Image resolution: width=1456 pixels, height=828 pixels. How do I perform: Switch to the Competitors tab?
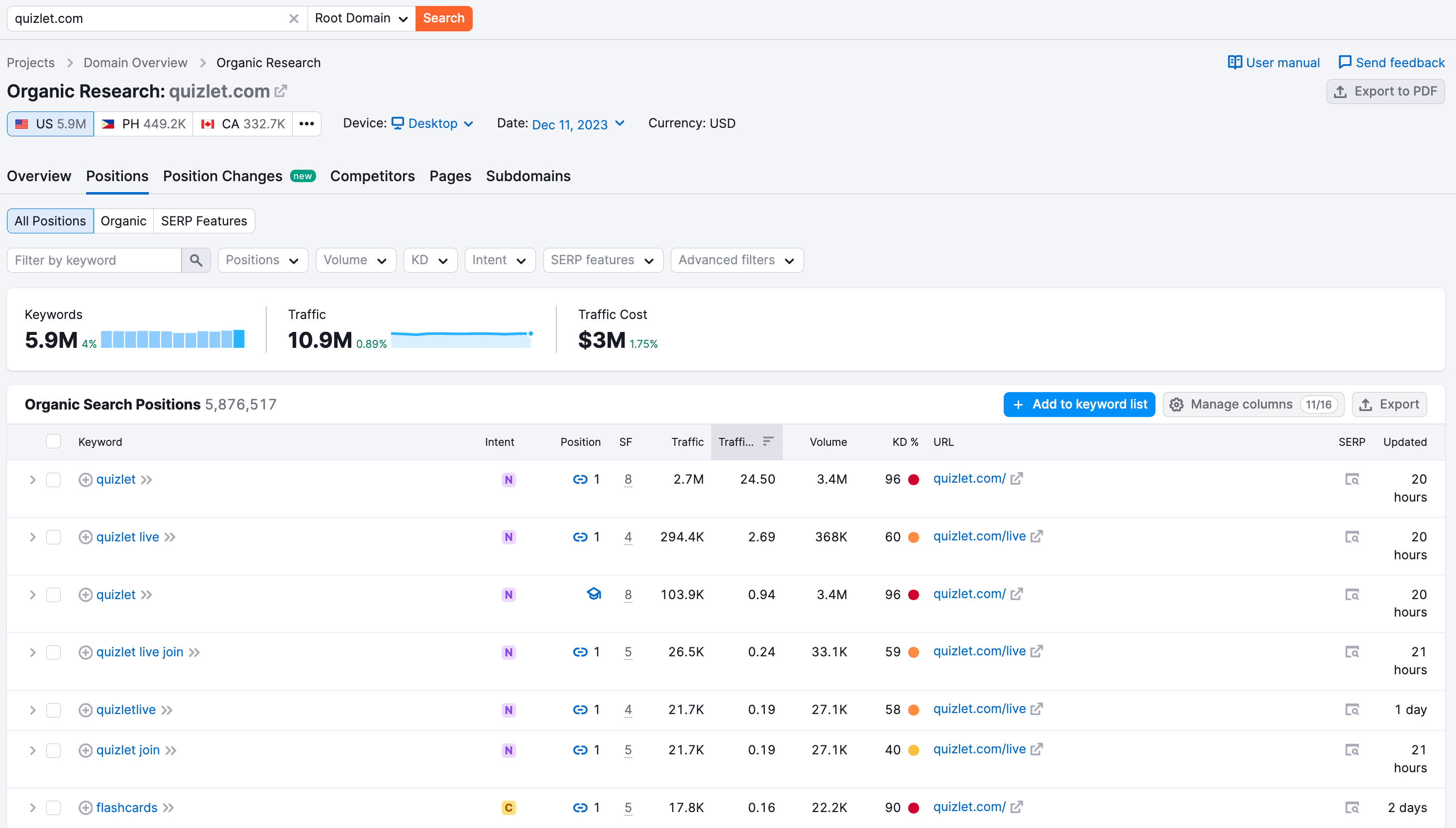tap(372, 176)
